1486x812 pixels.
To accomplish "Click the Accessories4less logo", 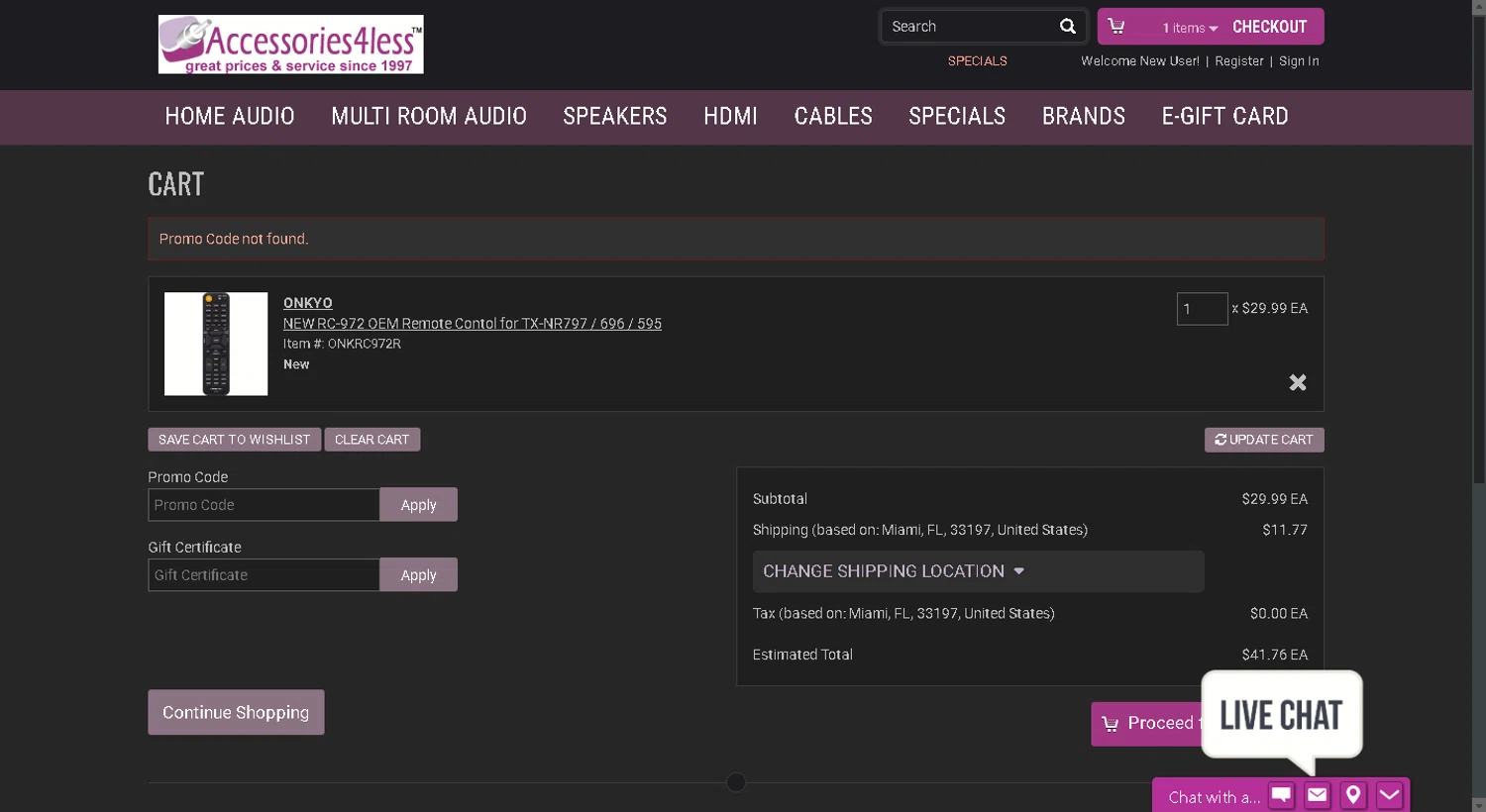I will click(x=290, y=45).
